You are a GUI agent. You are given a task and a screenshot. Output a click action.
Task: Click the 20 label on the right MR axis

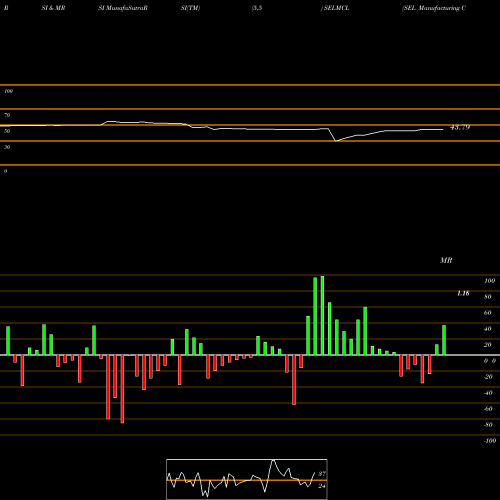(x=488, y=345)
